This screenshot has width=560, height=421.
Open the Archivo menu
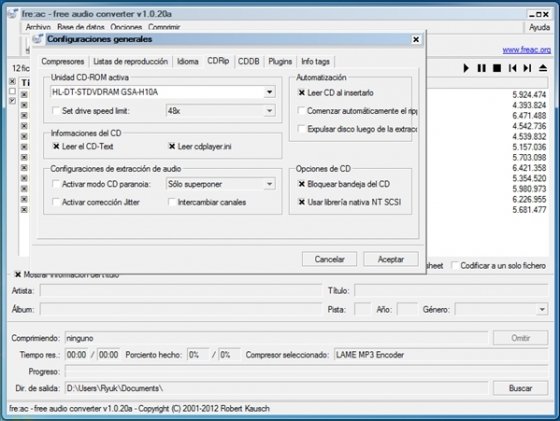coord(38,27)
